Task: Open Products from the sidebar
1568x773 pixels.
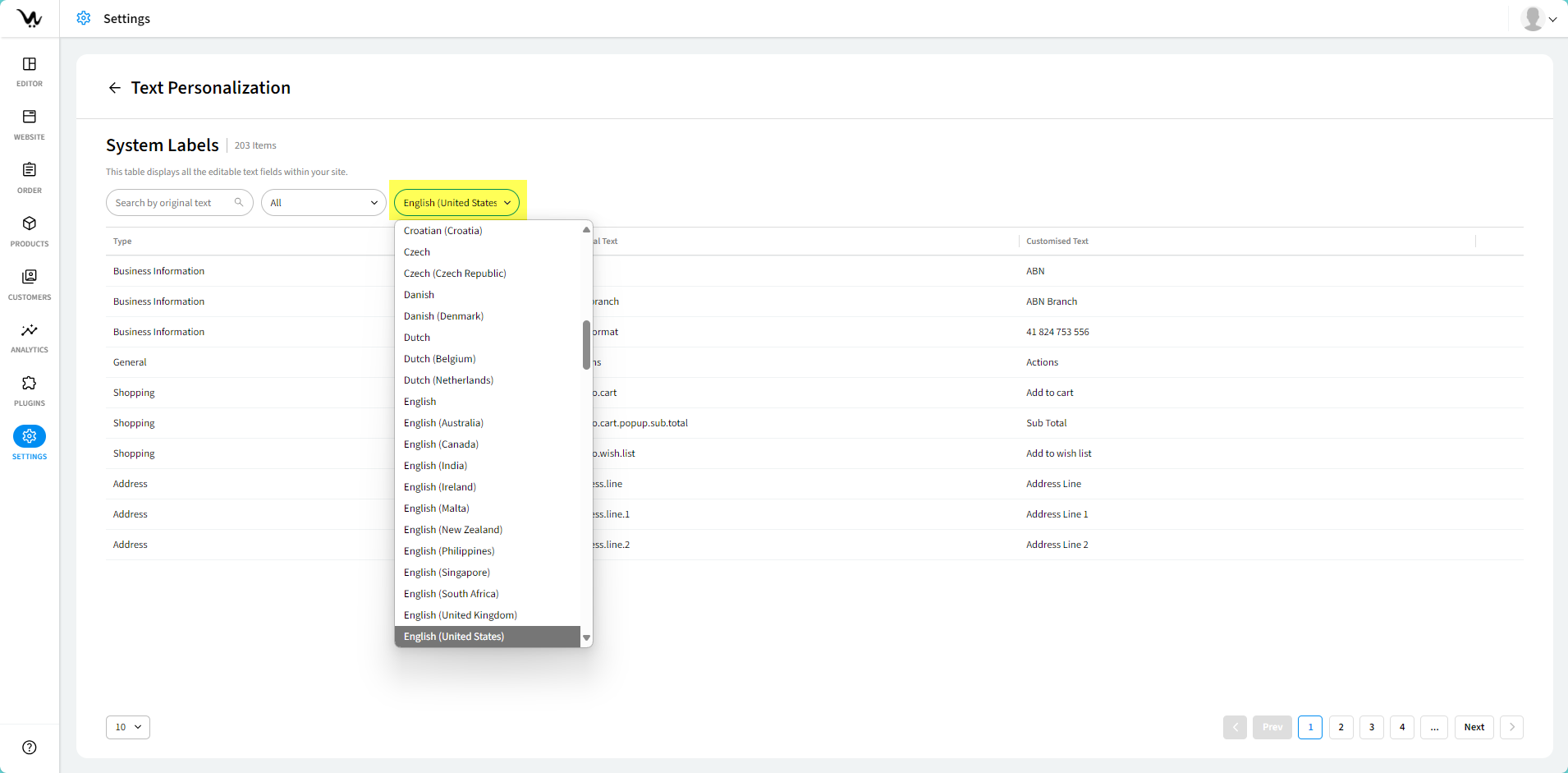Action: [30, 230]
